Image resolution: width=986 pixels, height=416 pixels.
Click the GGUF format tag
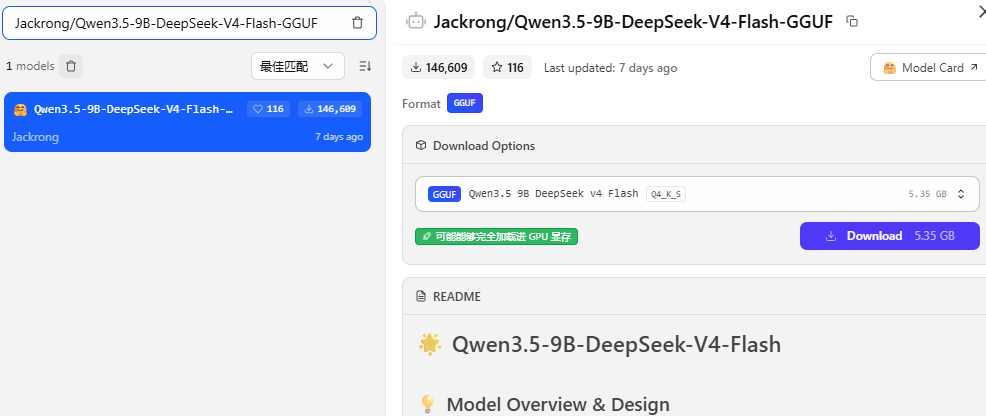(x=465, y=103)
